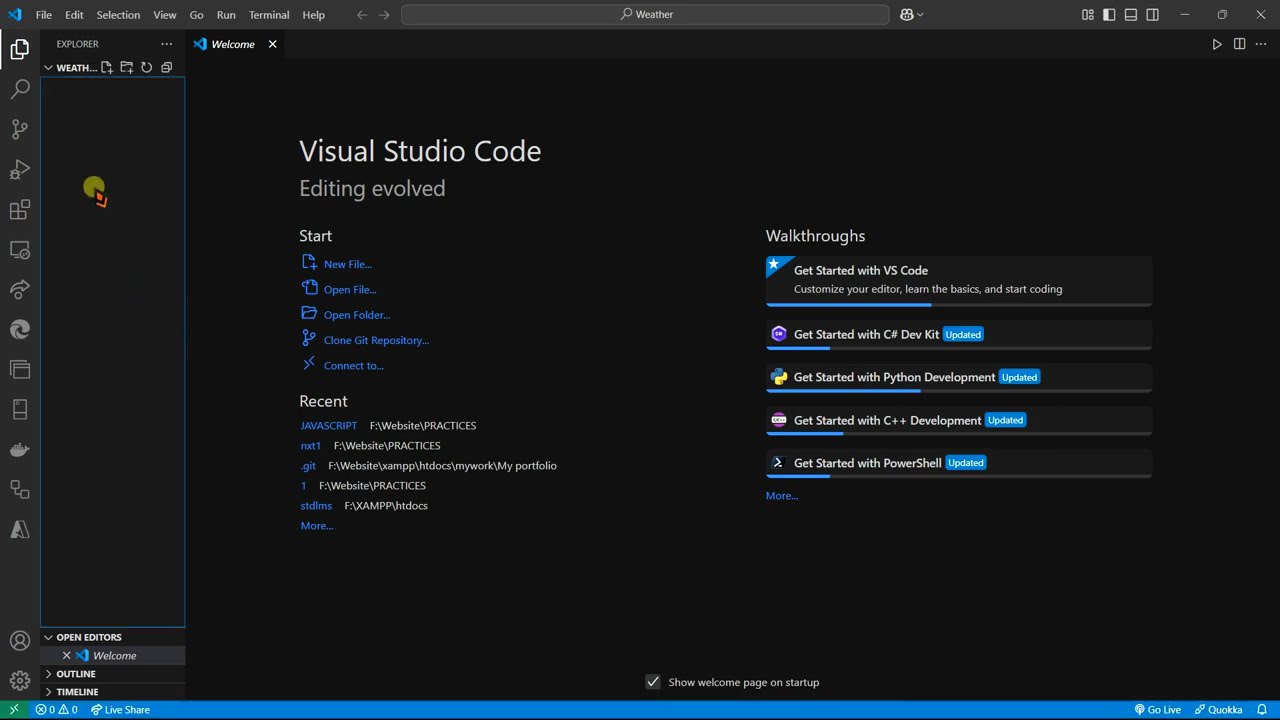Viewport: 1280px width, 720px height.
Task: Click Go Live in status bar
Action: (1158, 710)
